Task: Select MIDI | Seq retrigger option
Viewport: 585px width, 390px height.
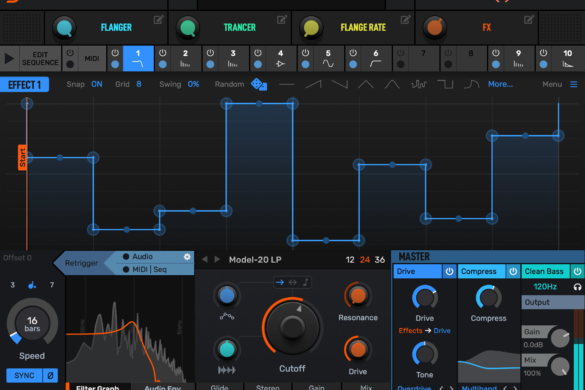Action: [149, 269]
